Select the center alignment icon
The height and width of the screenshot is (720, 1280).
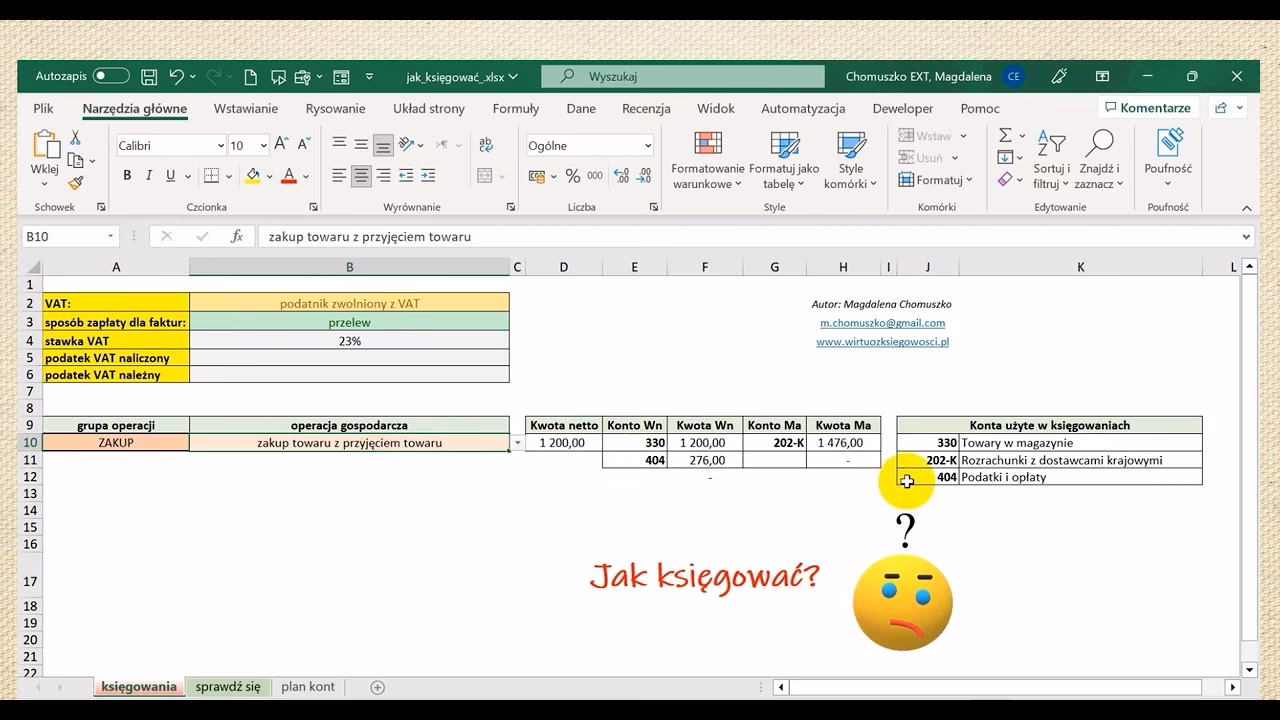pyautogui.click(x=360, y=176)
